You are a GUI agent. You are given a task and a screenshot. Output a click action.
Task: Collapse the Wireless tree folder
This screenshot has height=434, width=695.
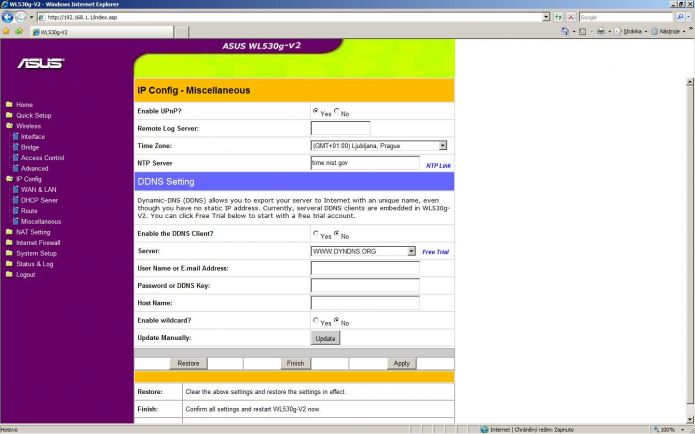pos(9,126)
